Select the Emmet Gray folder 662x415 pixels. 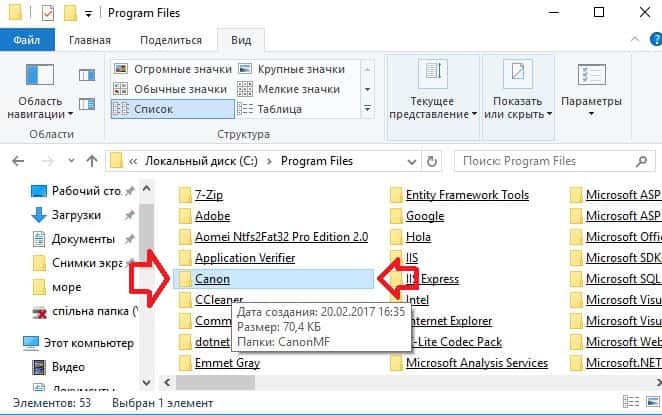pos(220,363)
